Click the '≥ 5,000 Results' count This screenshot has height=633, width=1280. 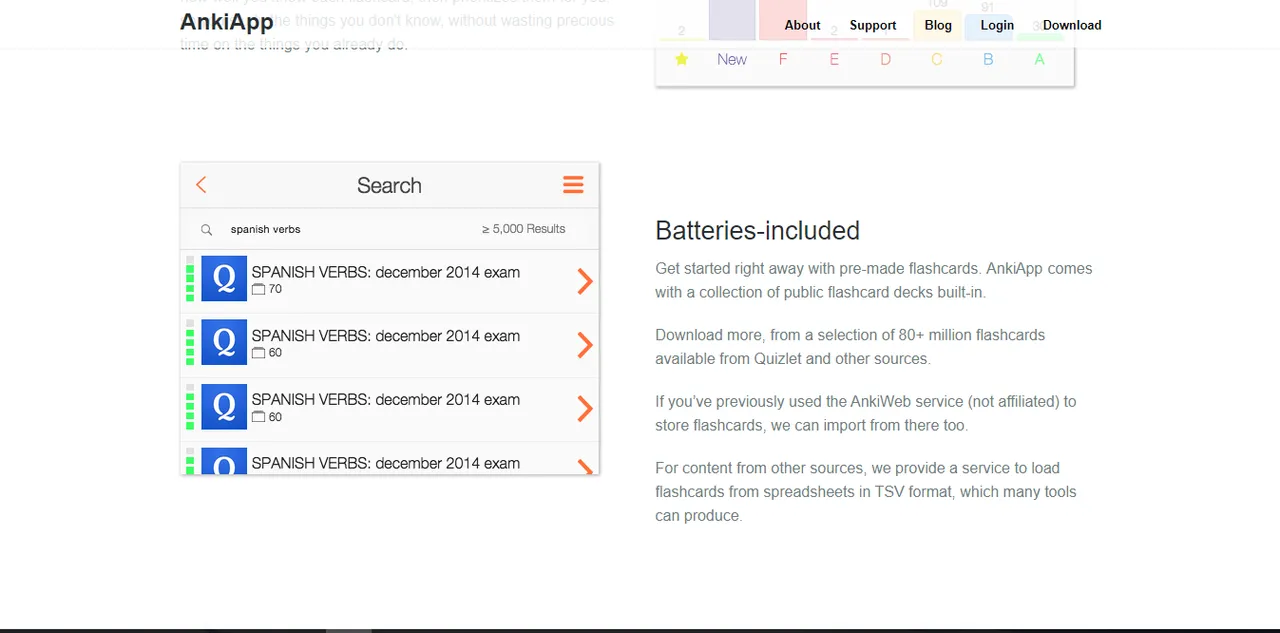coord(523,229)
